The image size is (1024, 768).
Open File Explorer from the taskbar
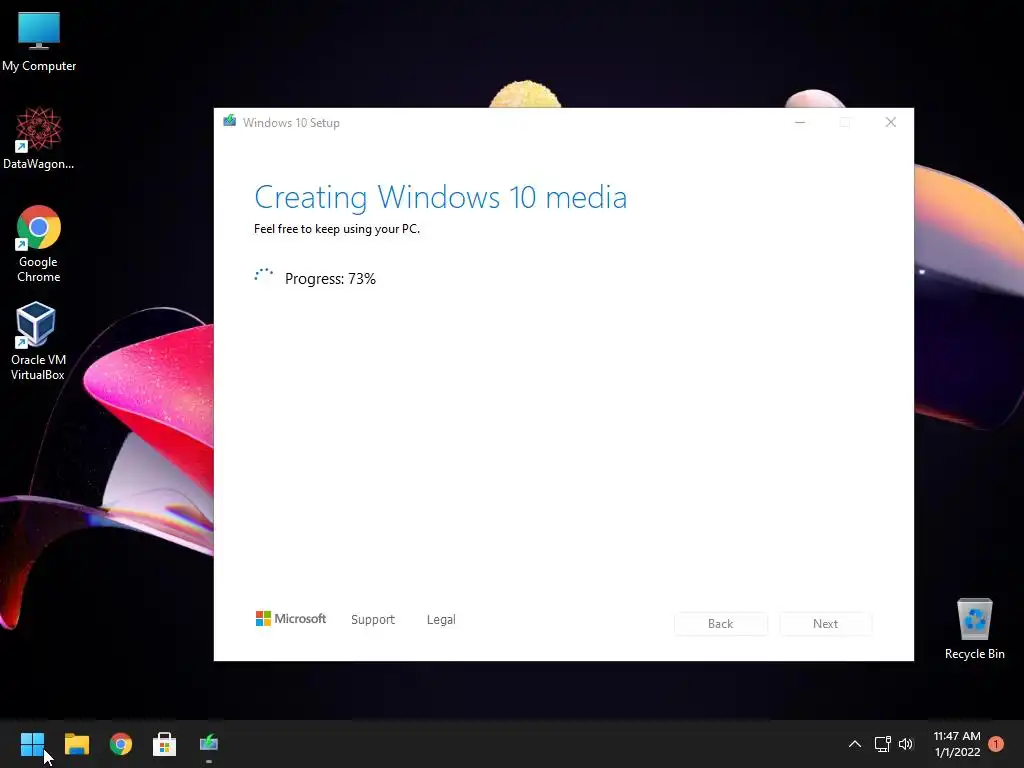point(76,743)
